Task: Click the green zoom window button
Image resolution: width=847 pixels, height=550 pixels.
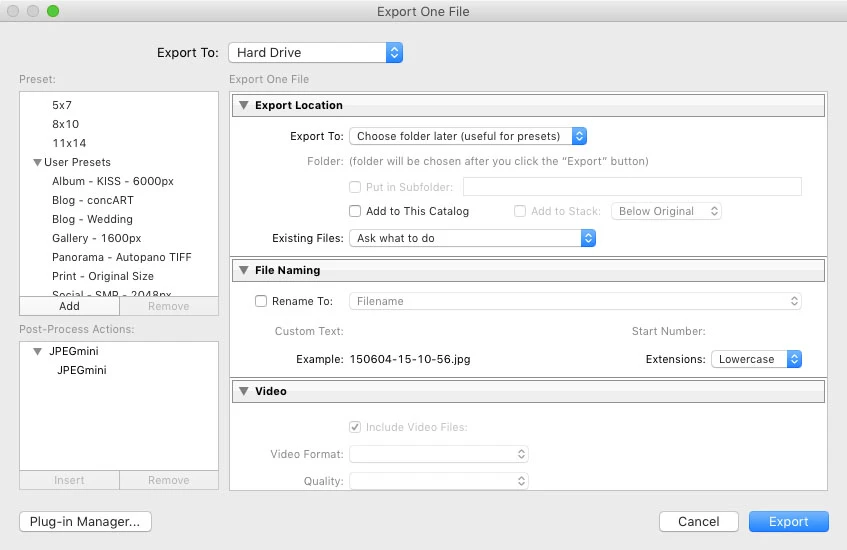Action: pos(53,11)
